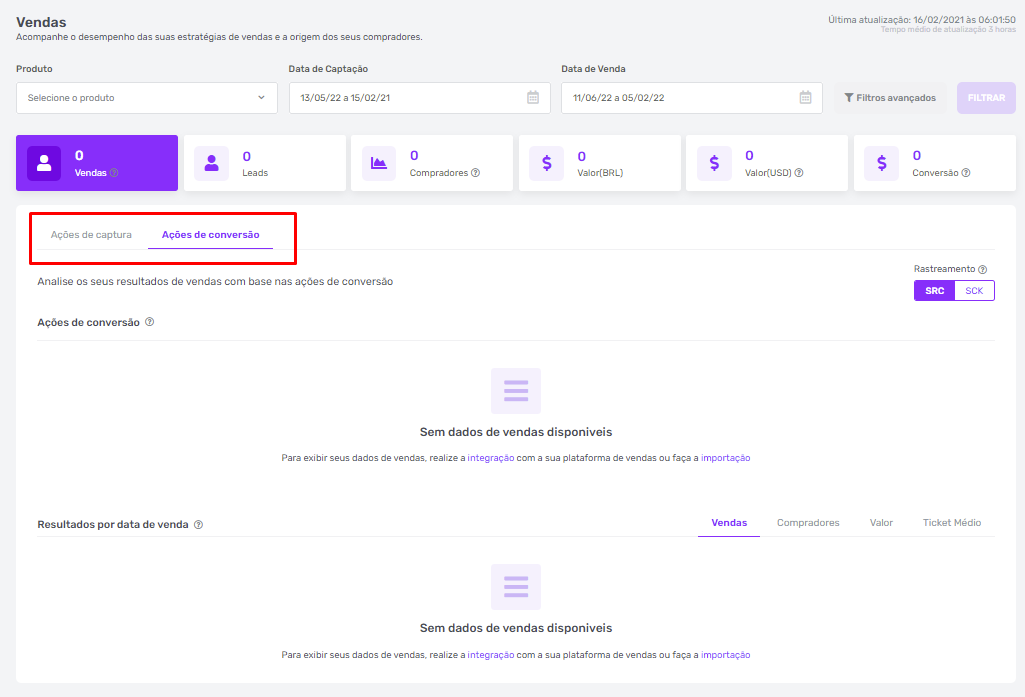
Task: Click the help icon next to Compradores card label
Action: (475, 173)
